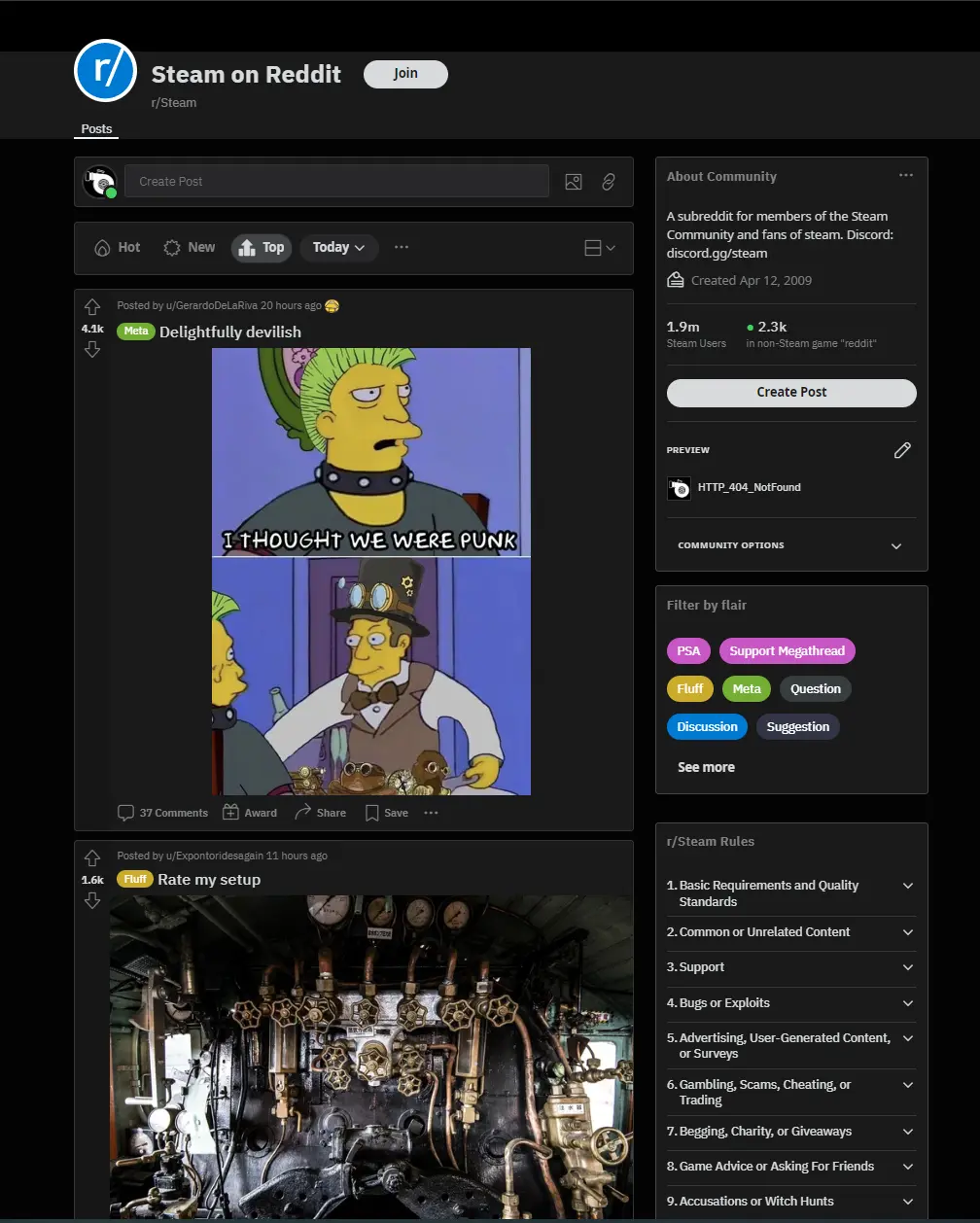This screenshot has height=1223, width=980.
Task: Toggle the Discussion flair filter
Action: pyautogui.click(x=707, y=726)
